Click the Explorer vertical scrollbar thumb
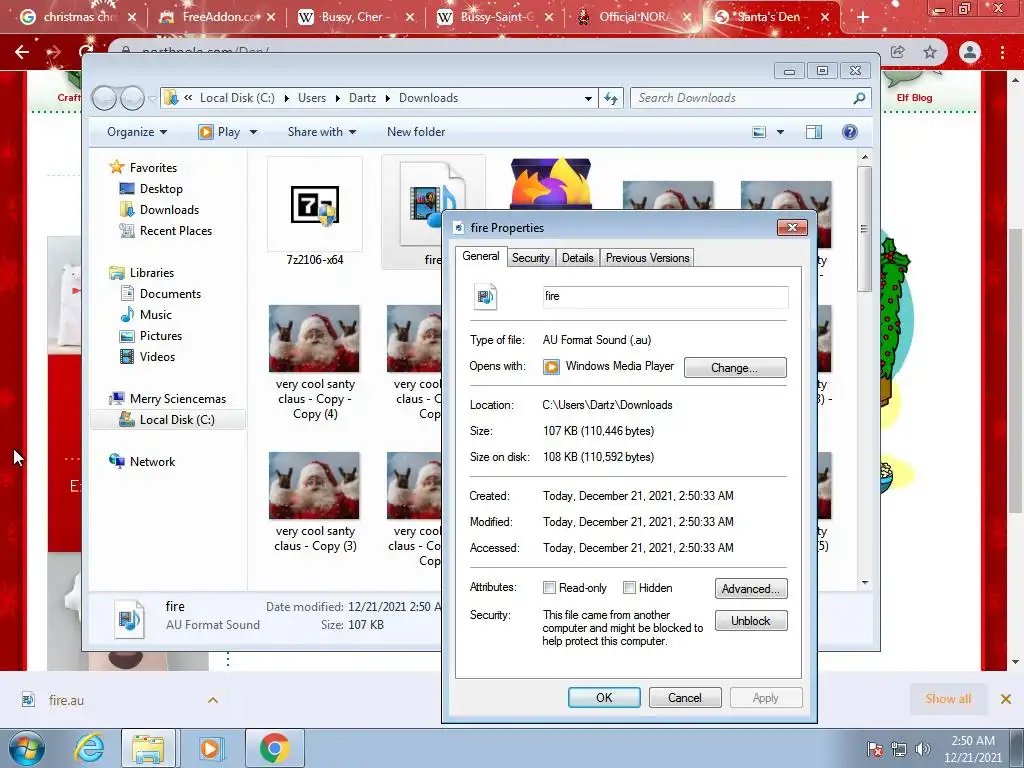The width and height of the screenshot is (1024, 768). pos(865,229)
